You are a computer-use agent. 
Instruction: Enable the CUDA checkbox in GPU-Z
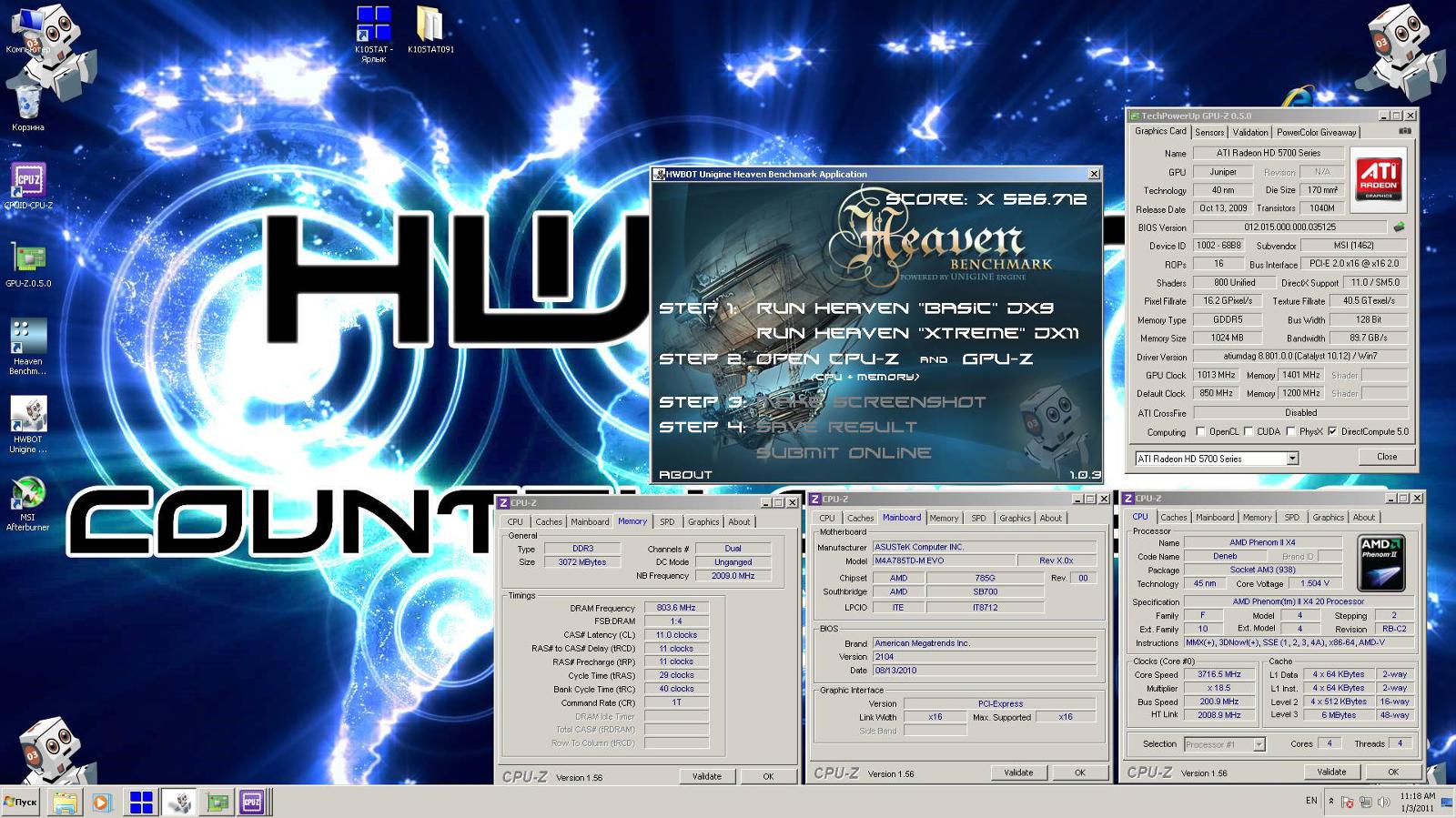1249,431
